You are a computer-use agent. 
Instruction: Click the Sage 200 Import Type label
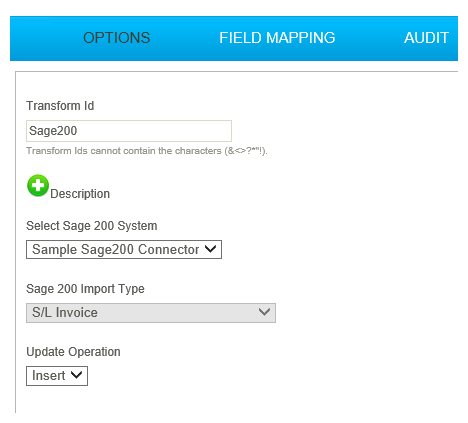click(x=85, y=289)
